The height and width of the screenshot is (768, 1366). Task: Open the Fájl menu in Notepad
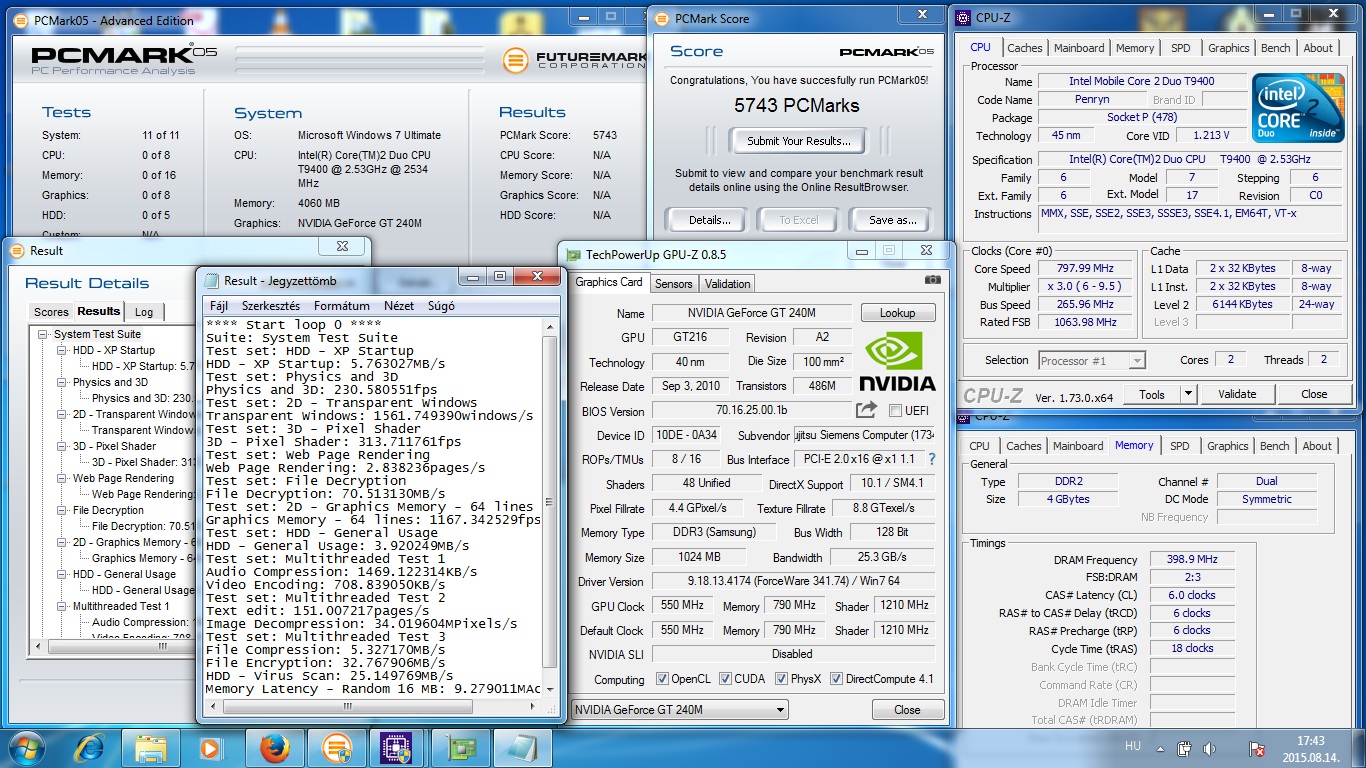point(219,306)
